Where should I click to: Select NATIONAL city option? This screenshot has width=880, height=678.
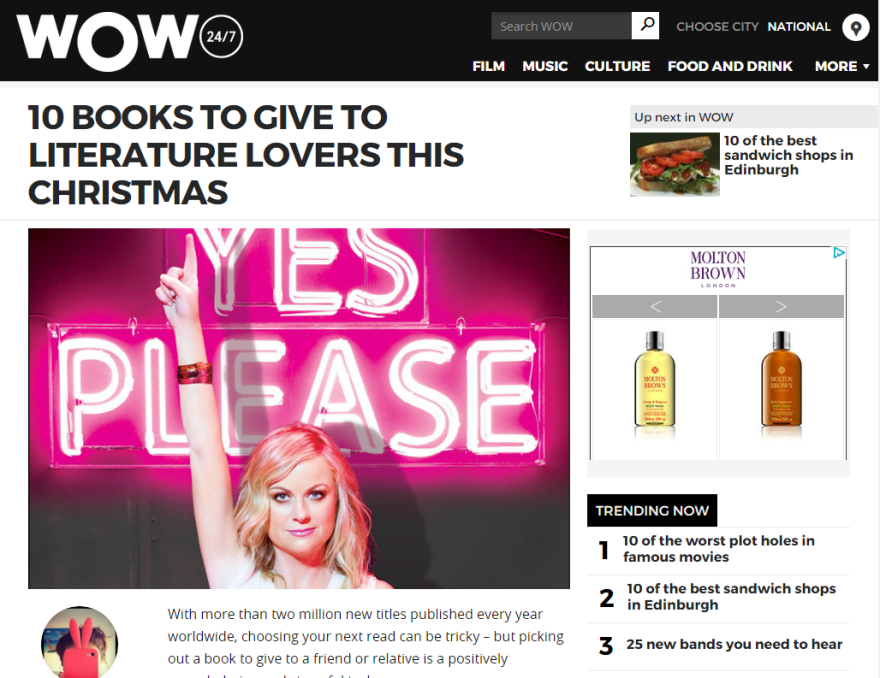point(799,26)
